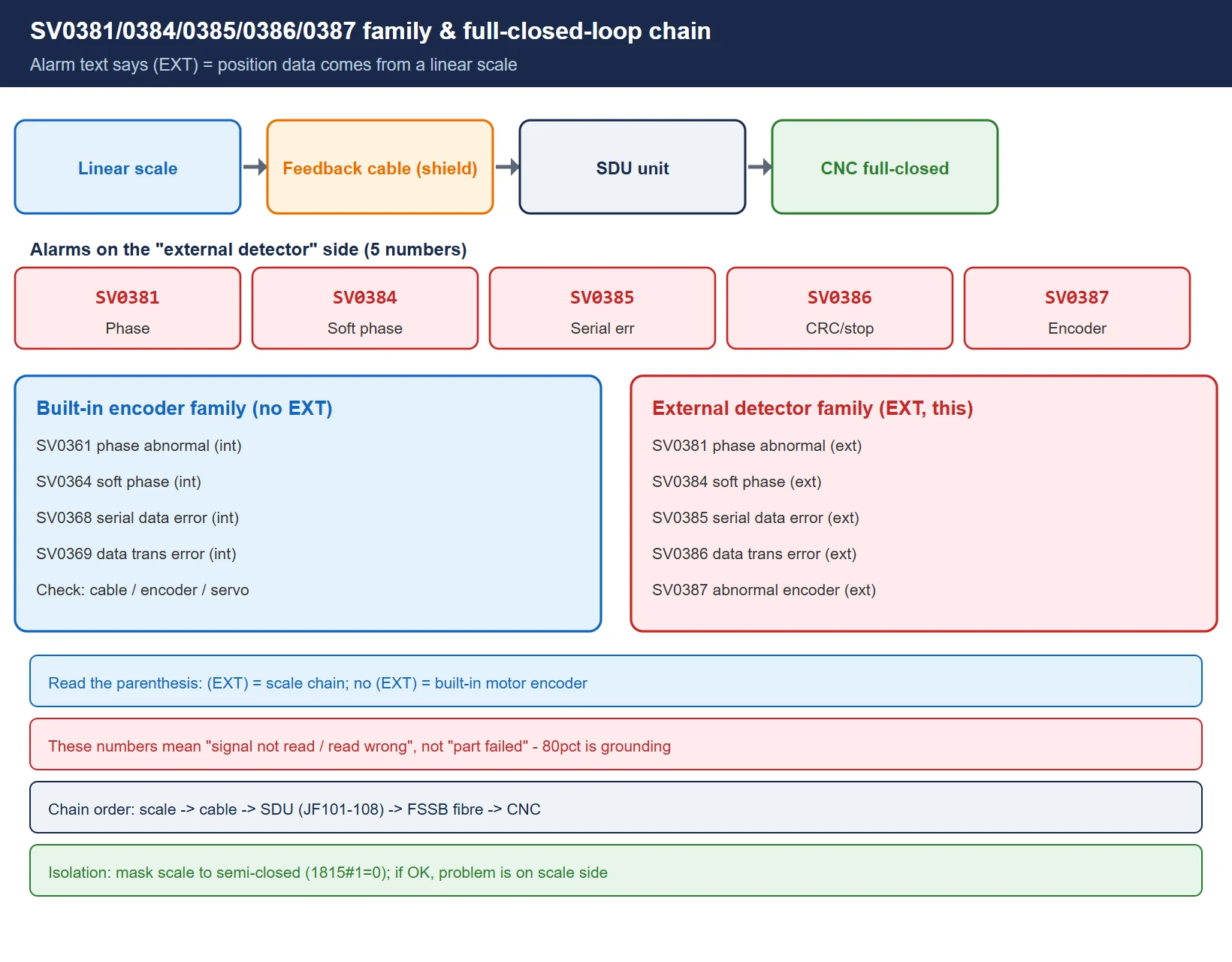
Task: Click the Chain order note
Action: (x=616, y=807)
